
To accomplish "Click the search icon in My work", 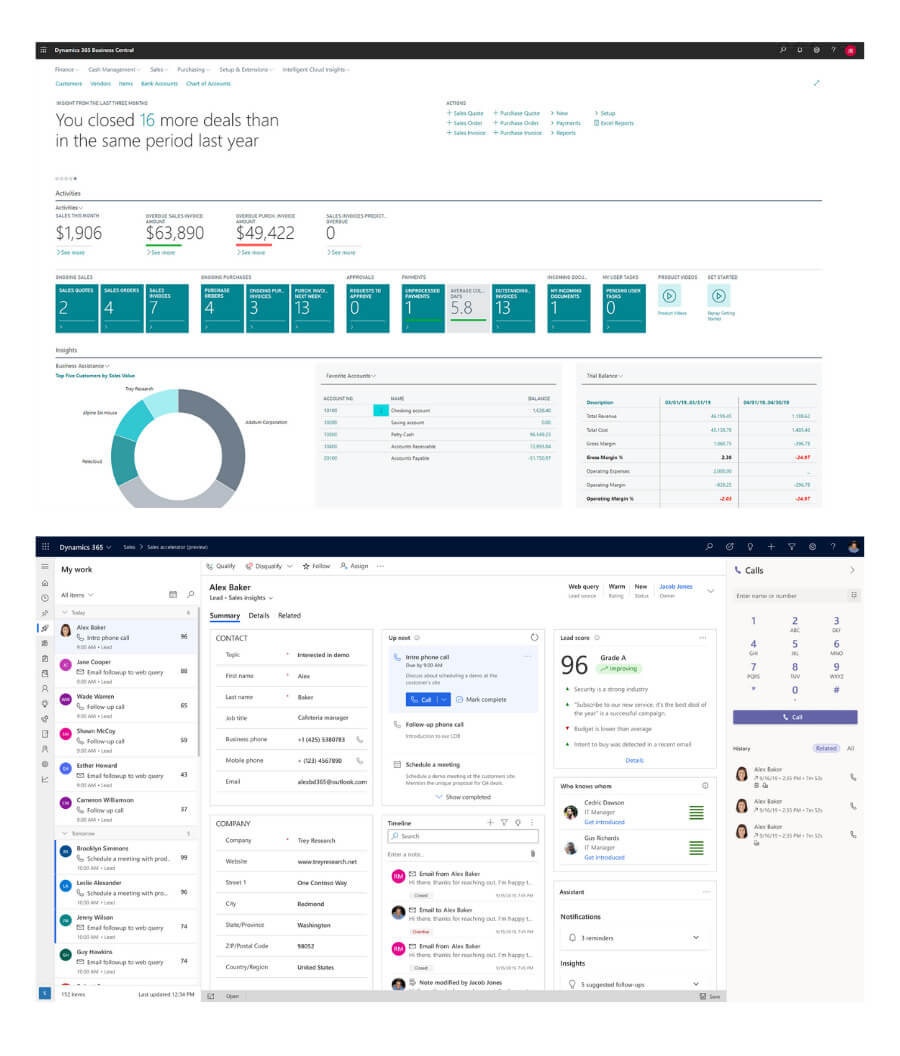I will tap(190, 594).
